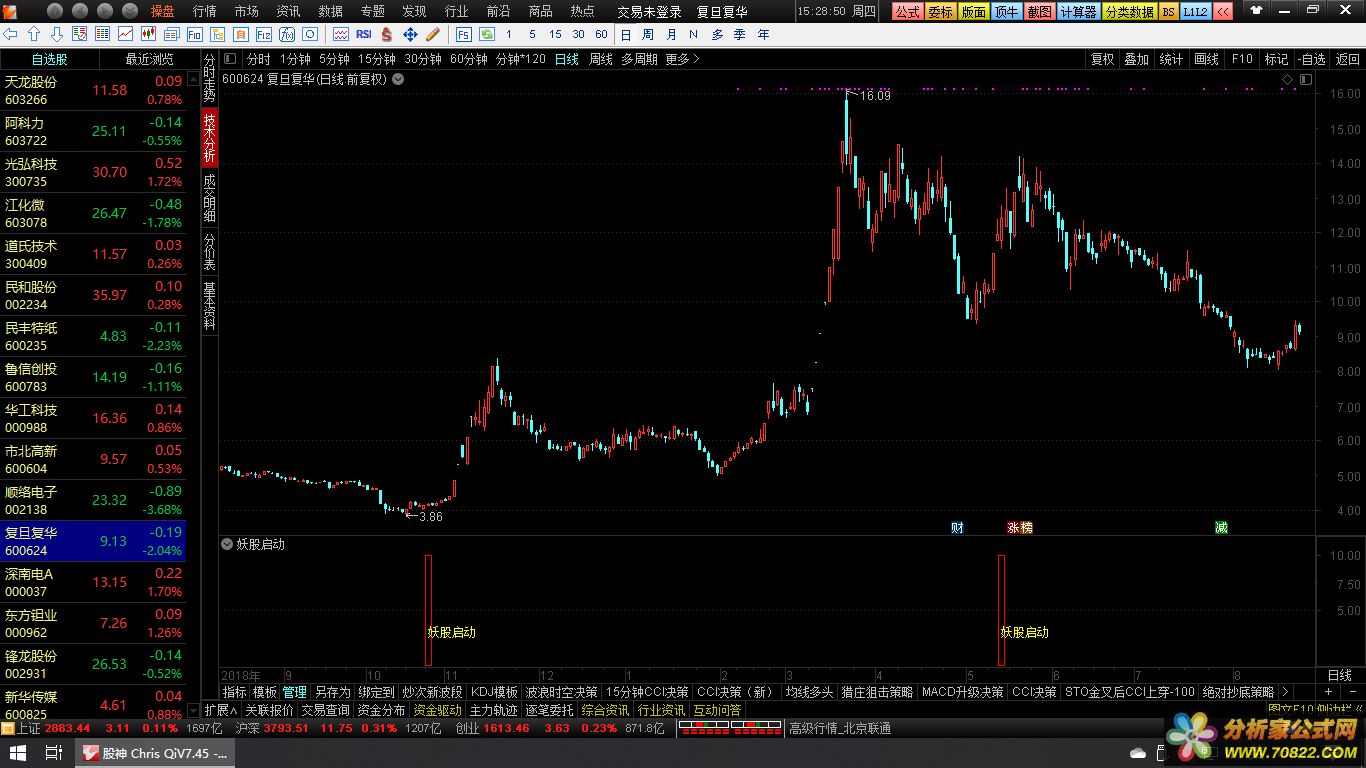This screenshot has width=1366, height=768.
Task: Click the small window layout icon beside 分时
Action: tap(230, 59)
